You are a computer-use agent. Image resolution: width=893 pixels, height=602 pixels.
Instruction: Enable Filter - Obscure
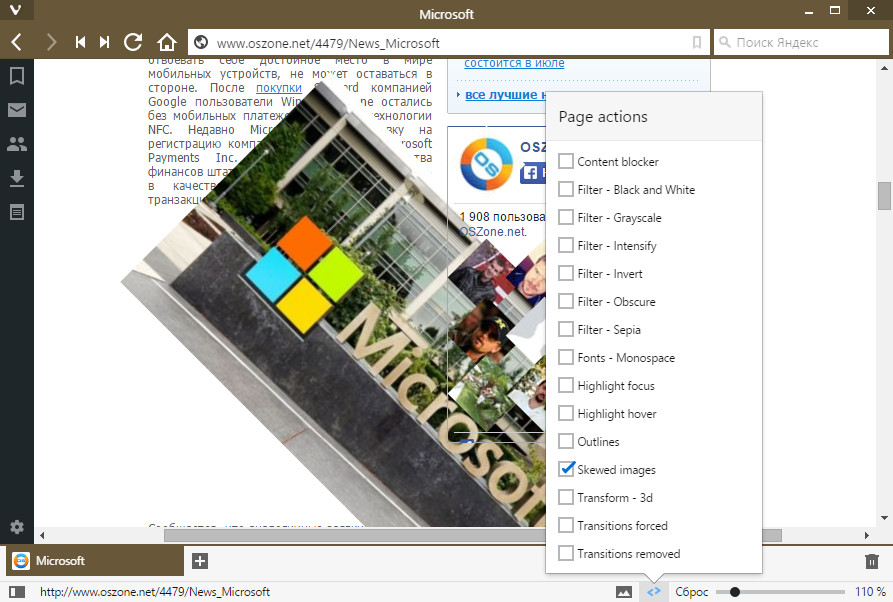[566, 301]
